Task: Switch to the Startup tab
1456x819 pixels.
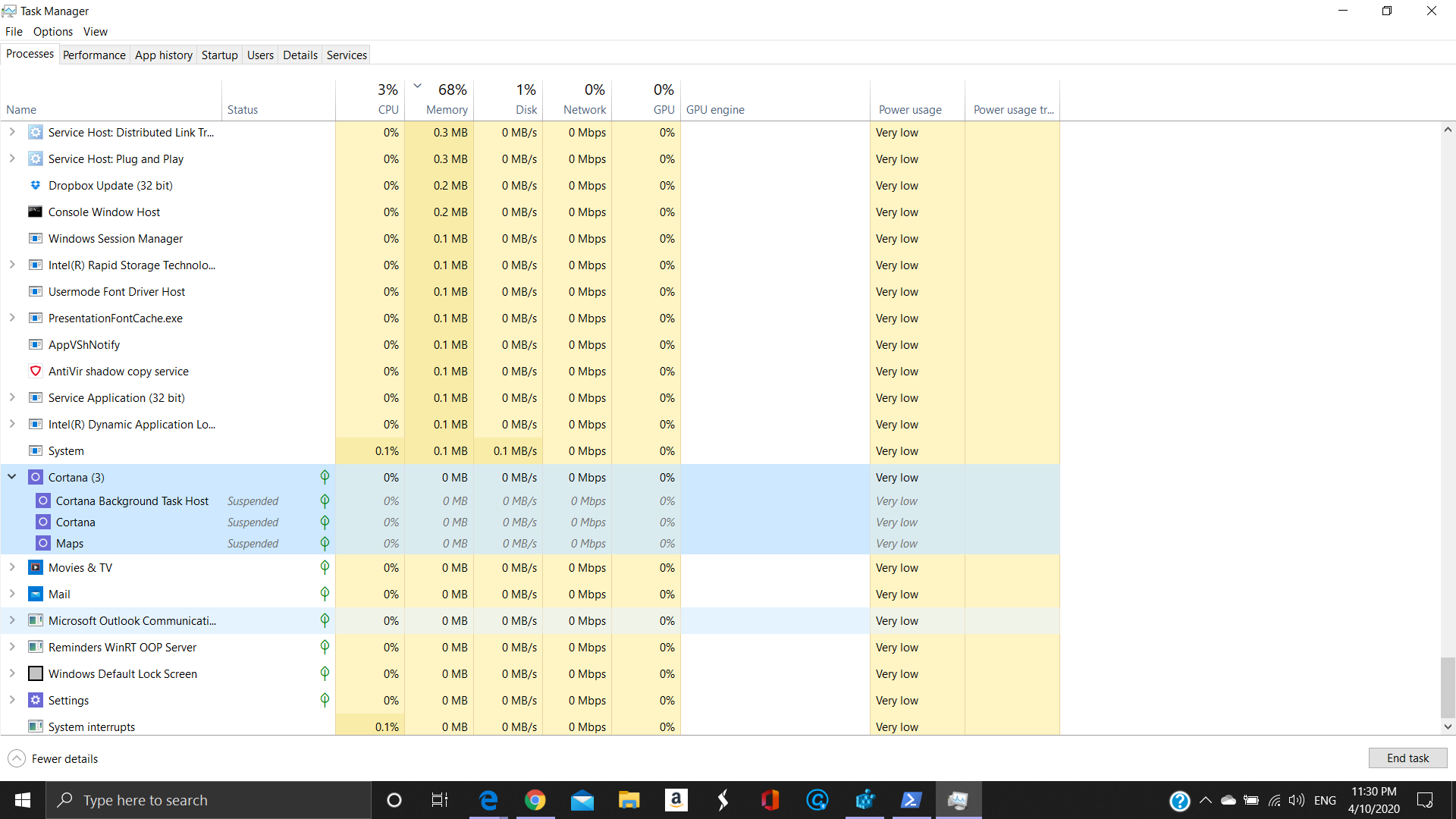Action: click(x=220, y=55)
